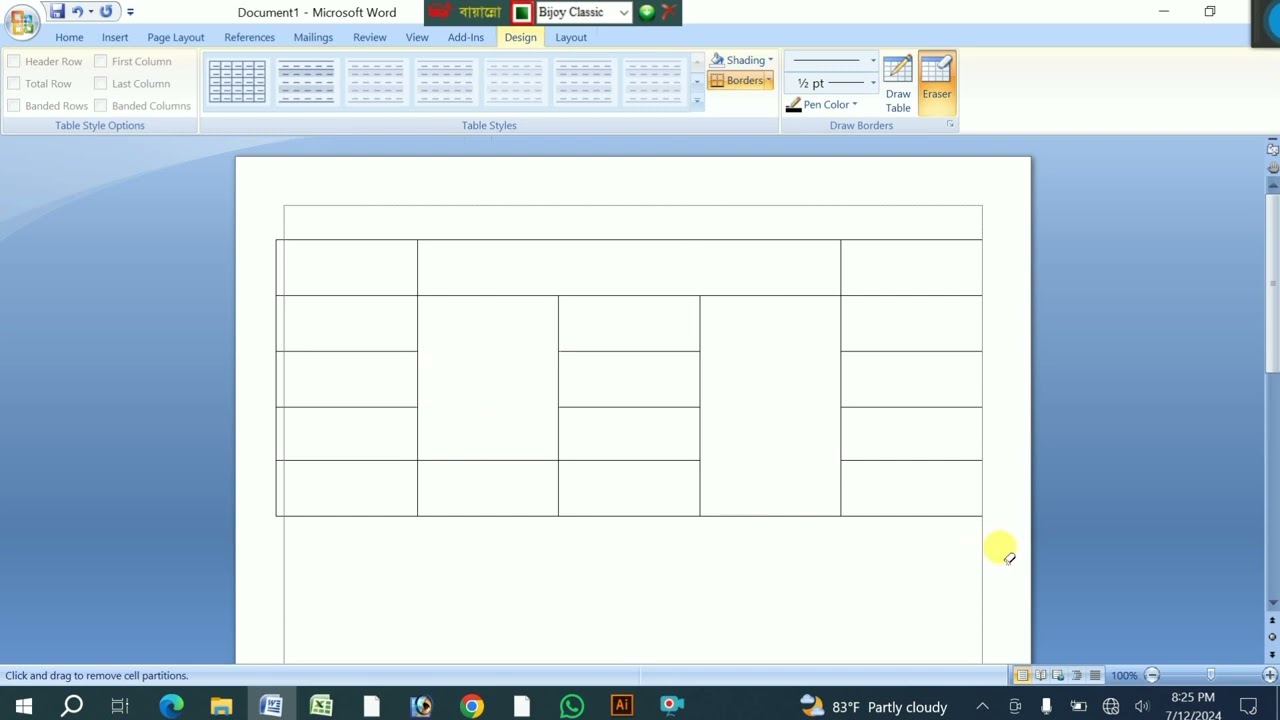Zoom in with the plus button

[x=1270, y=675]
